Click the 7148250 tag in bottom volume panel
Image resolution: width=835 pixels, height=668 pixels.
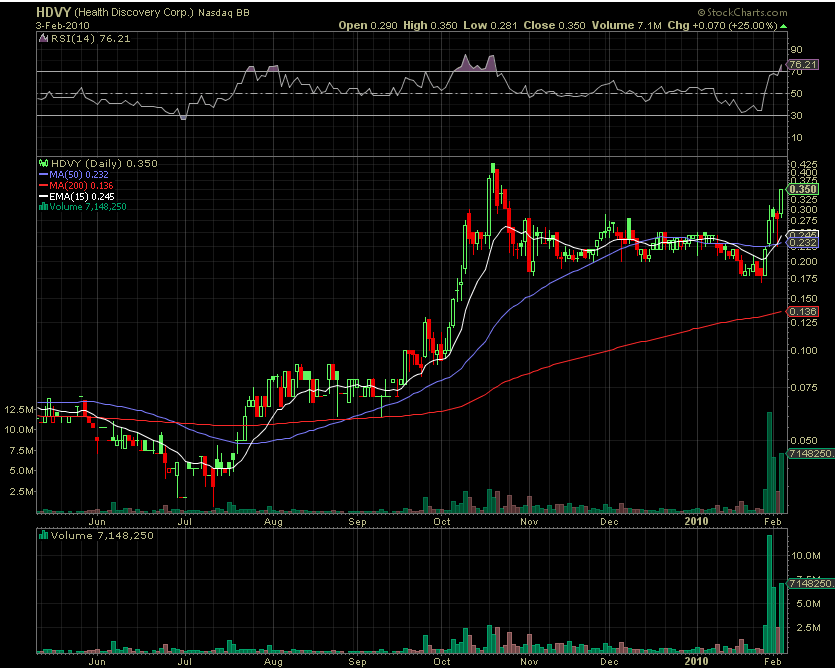(x=811, y=583)
